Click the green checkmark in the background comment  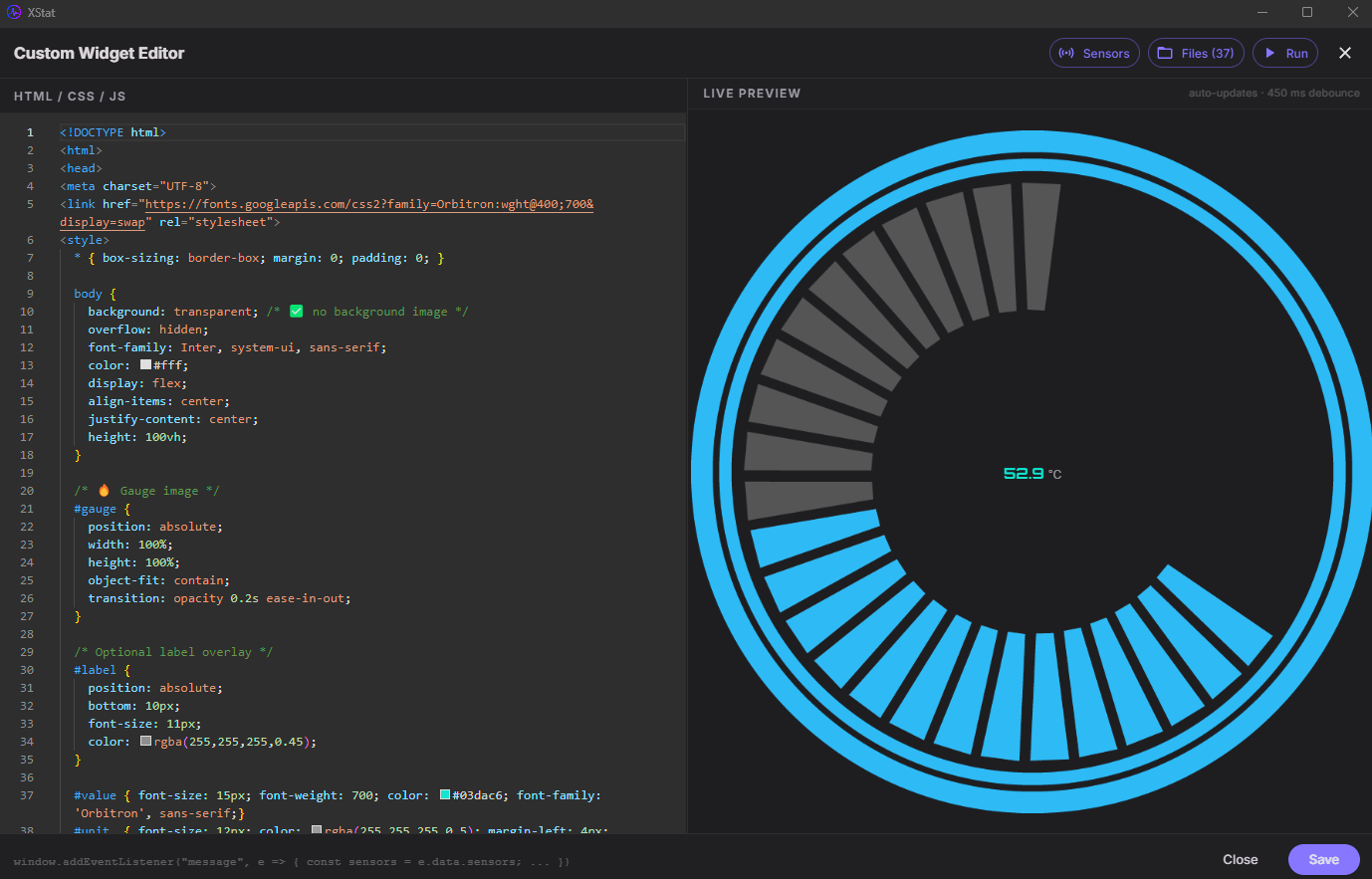coord(296,311)
